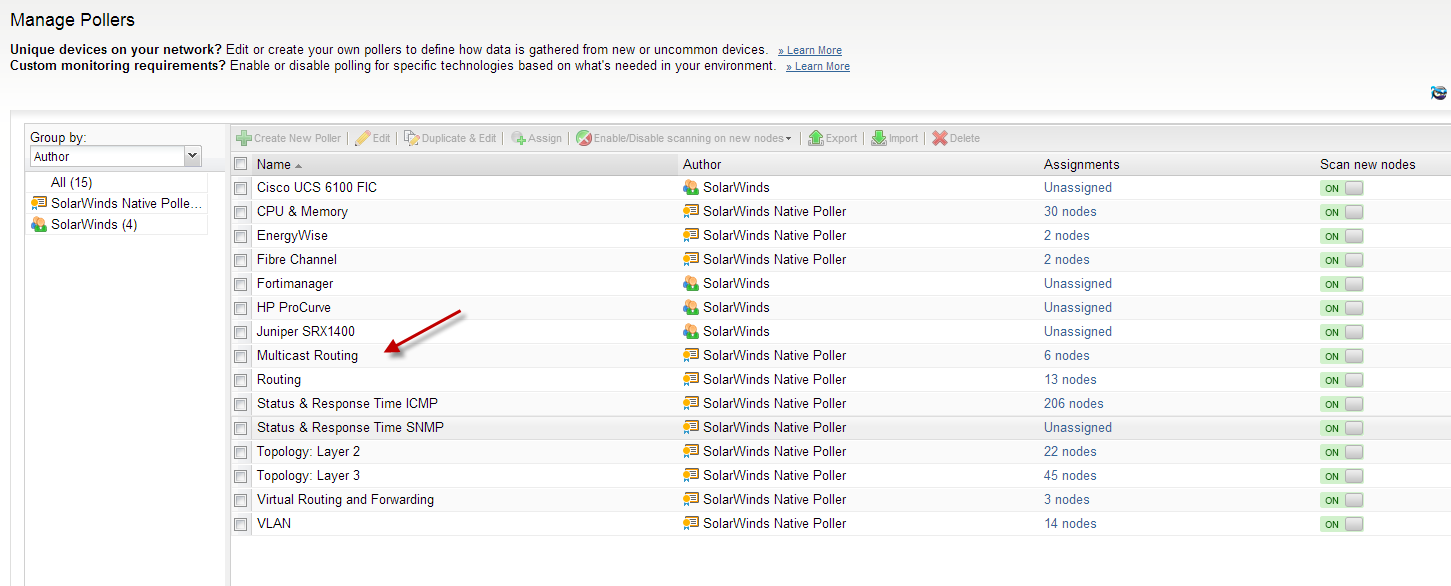This screenshot has height=586, width=1451.
Task: Click the Export arrow icon
Action: click(816, 138)
